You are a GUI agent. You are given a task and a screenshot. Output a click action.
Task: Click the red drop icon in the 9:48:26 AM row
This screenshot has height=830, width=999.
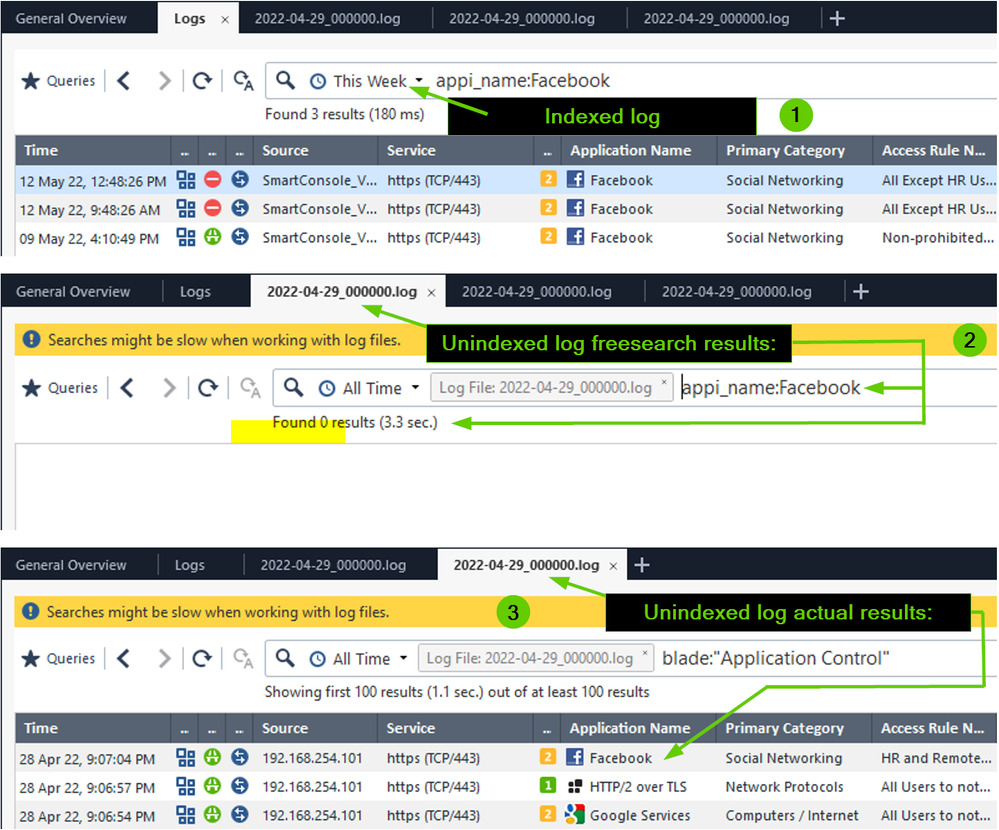coord(213,208)
